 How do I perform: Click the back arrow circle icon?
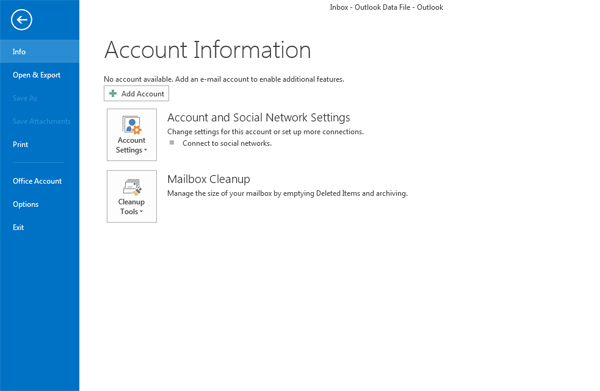pyautogui.click(x=21, y=20)
